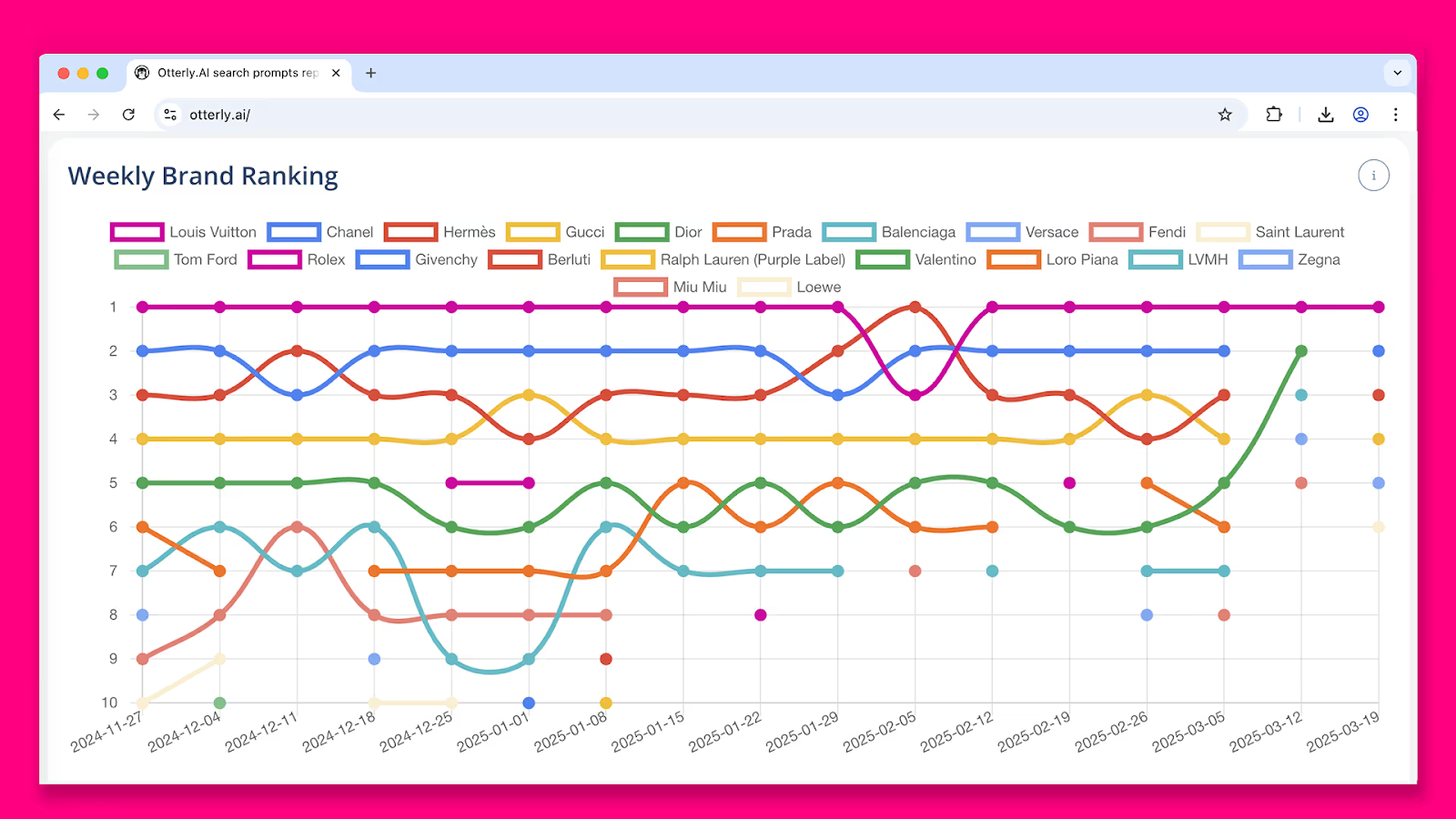Open the browser extensions puzzle icon

click(x=1274, y=115)
